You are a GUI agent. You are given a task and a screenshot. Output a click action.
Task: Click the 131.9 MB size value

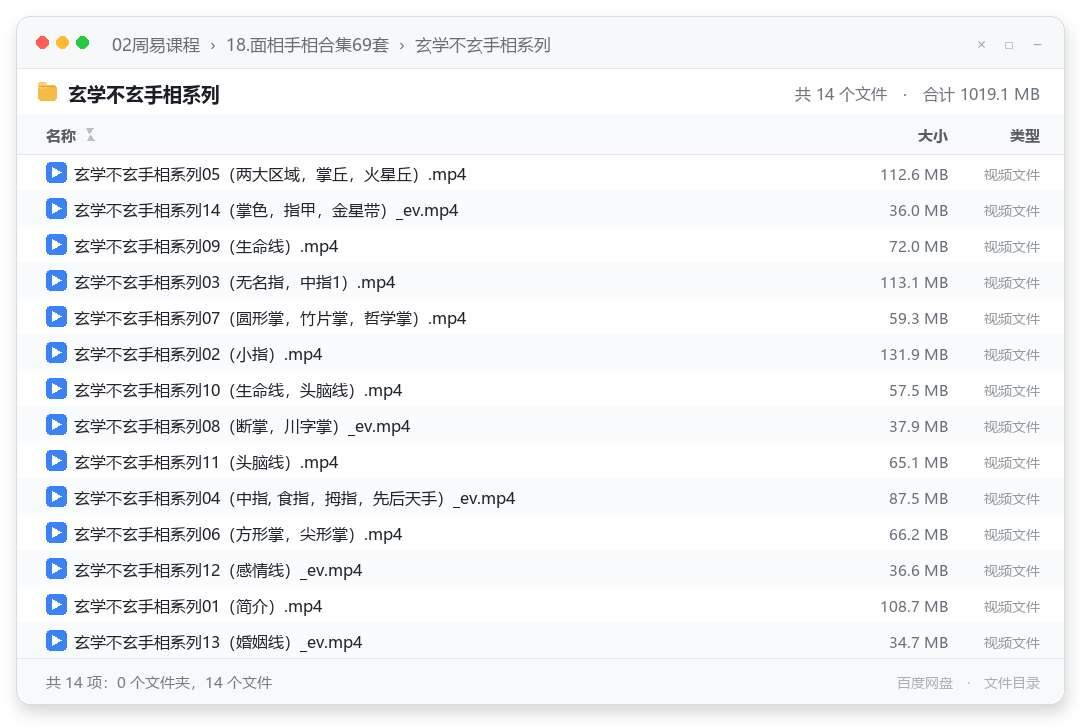click(913, 354)
